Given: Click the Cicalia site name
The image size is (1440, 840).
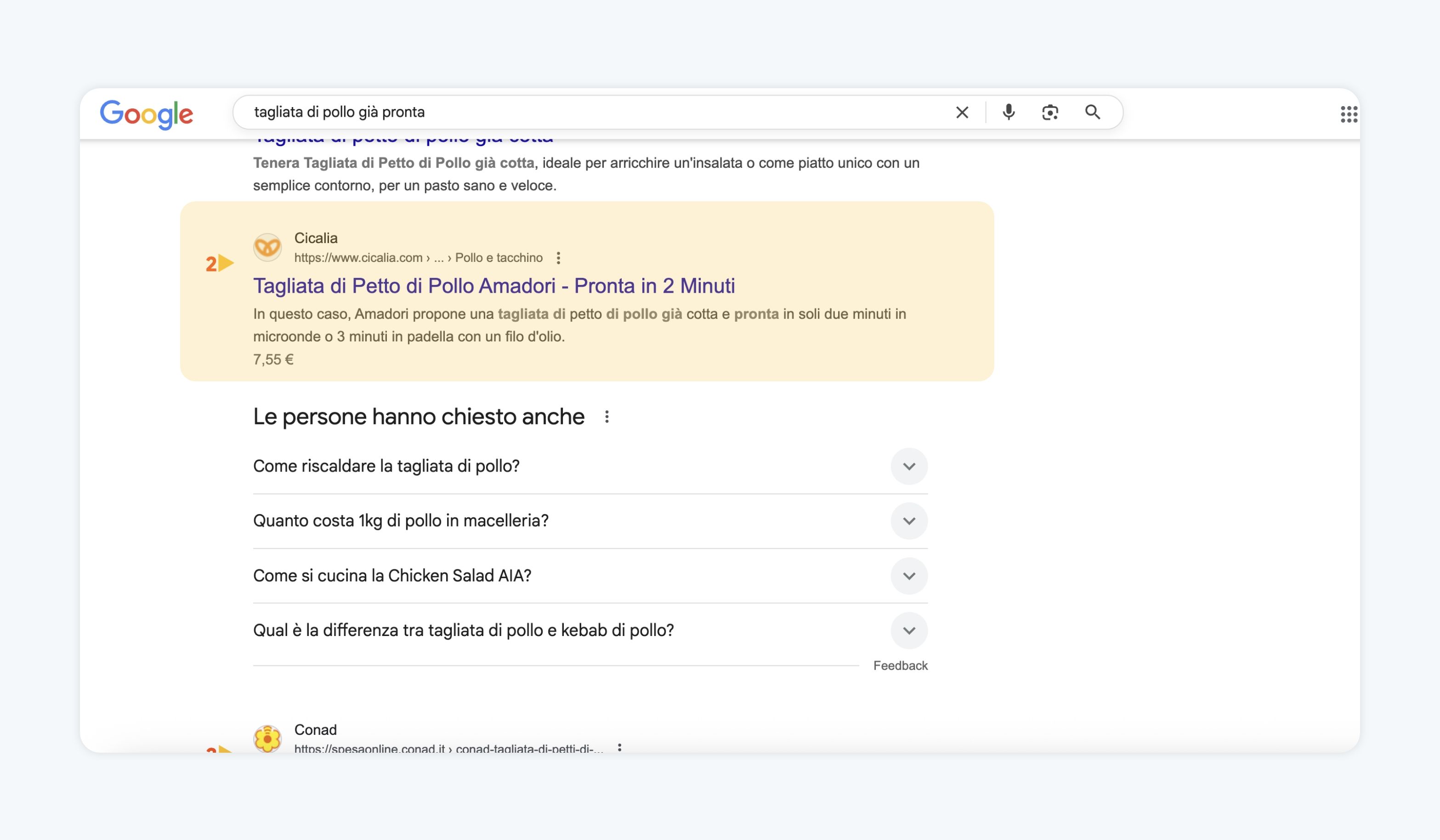Looking at the screenshot, I should (x=316, y=238).
